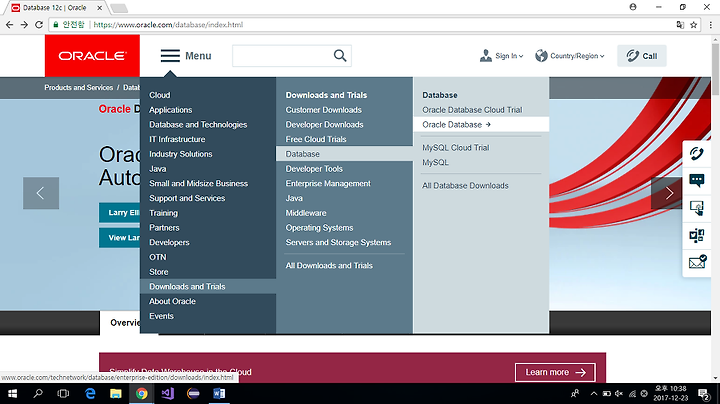Select Database and Technologies menu item
This screenshot has height=404, width=720.
pyautogui.click(x=198, y=124)
